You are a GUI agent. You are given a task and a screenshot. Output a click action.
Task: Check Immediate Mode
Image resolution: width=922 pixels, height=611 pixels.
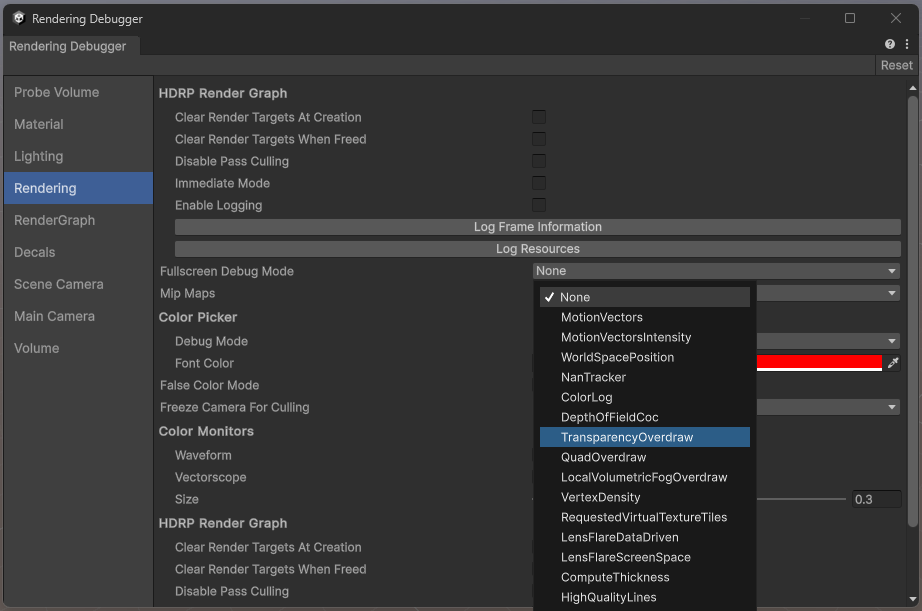pyautogui.click(x=539, y=183)
